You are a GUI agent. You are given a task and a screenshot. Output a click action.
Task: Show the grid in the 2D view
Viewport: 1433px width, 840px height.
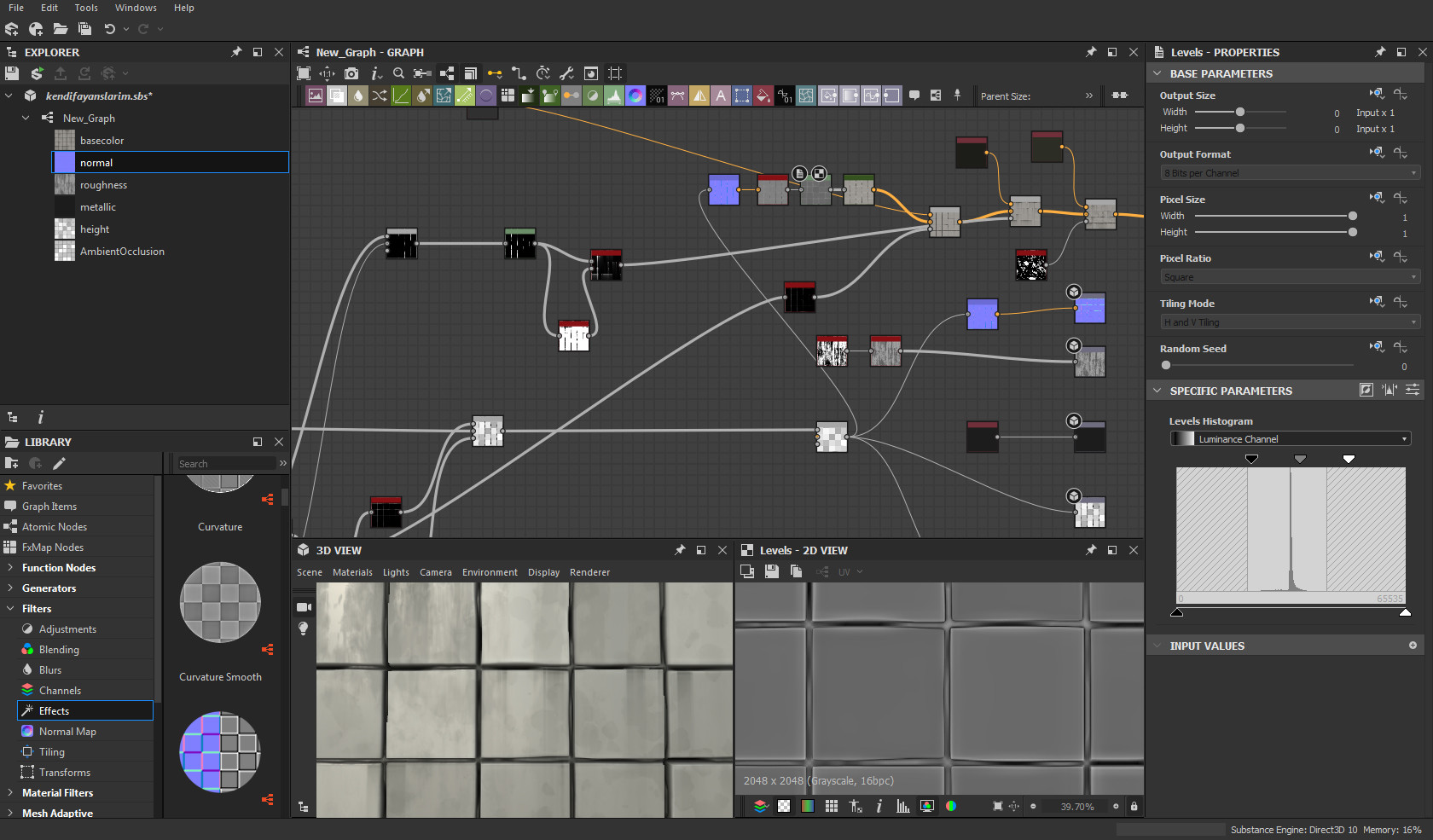click(x=831, y=806)
